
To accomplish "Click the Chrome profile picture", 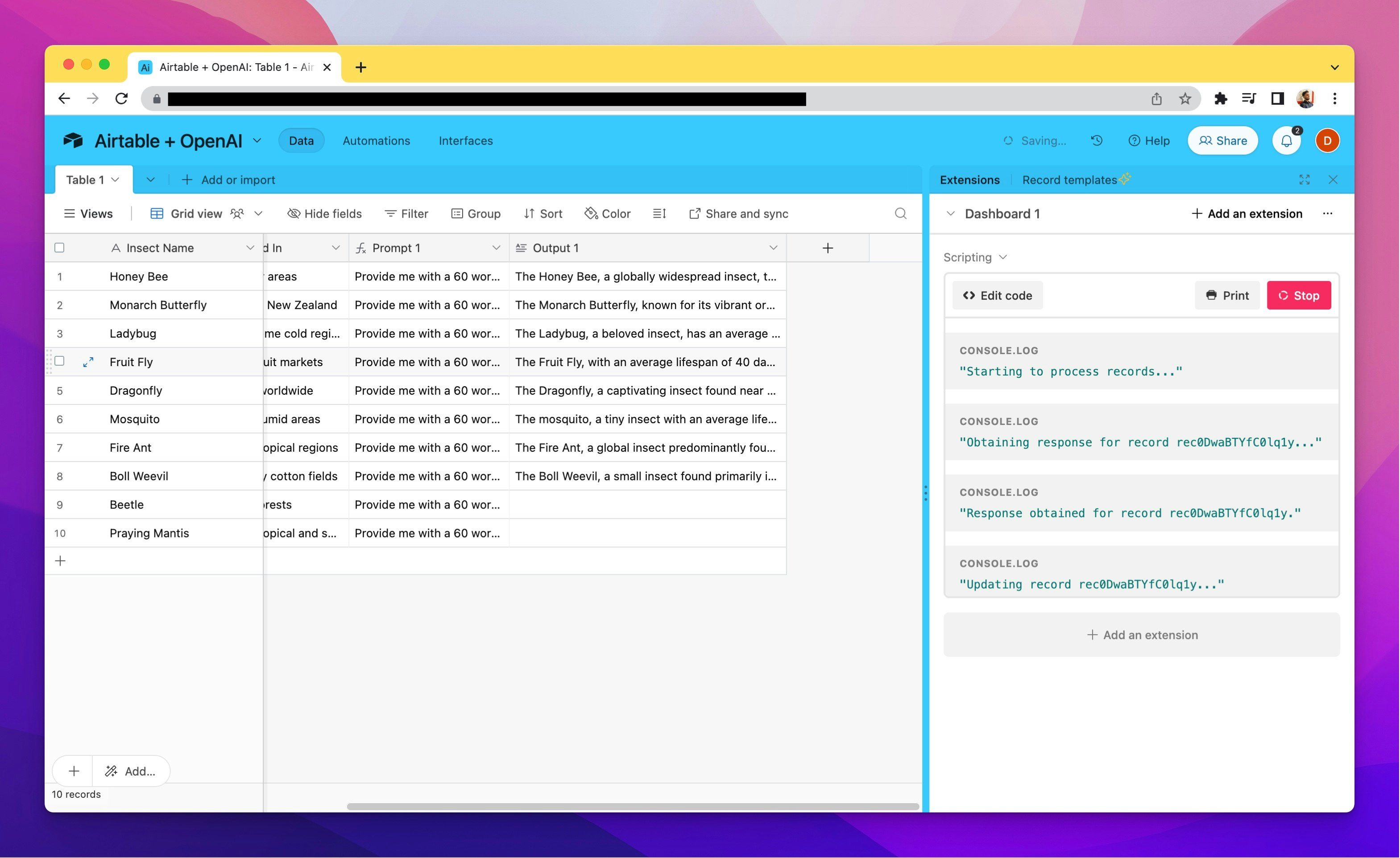I will point(1306,99).
